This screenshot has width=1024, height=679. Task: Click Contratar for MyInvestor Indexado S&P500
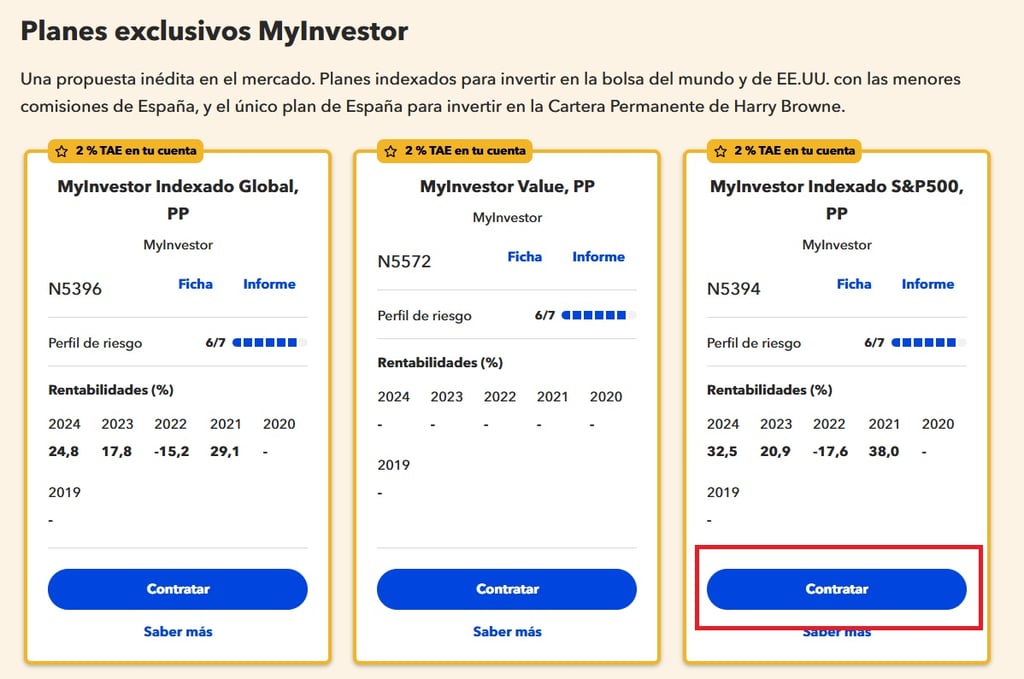pyautogui.click(x=837, y=589)
